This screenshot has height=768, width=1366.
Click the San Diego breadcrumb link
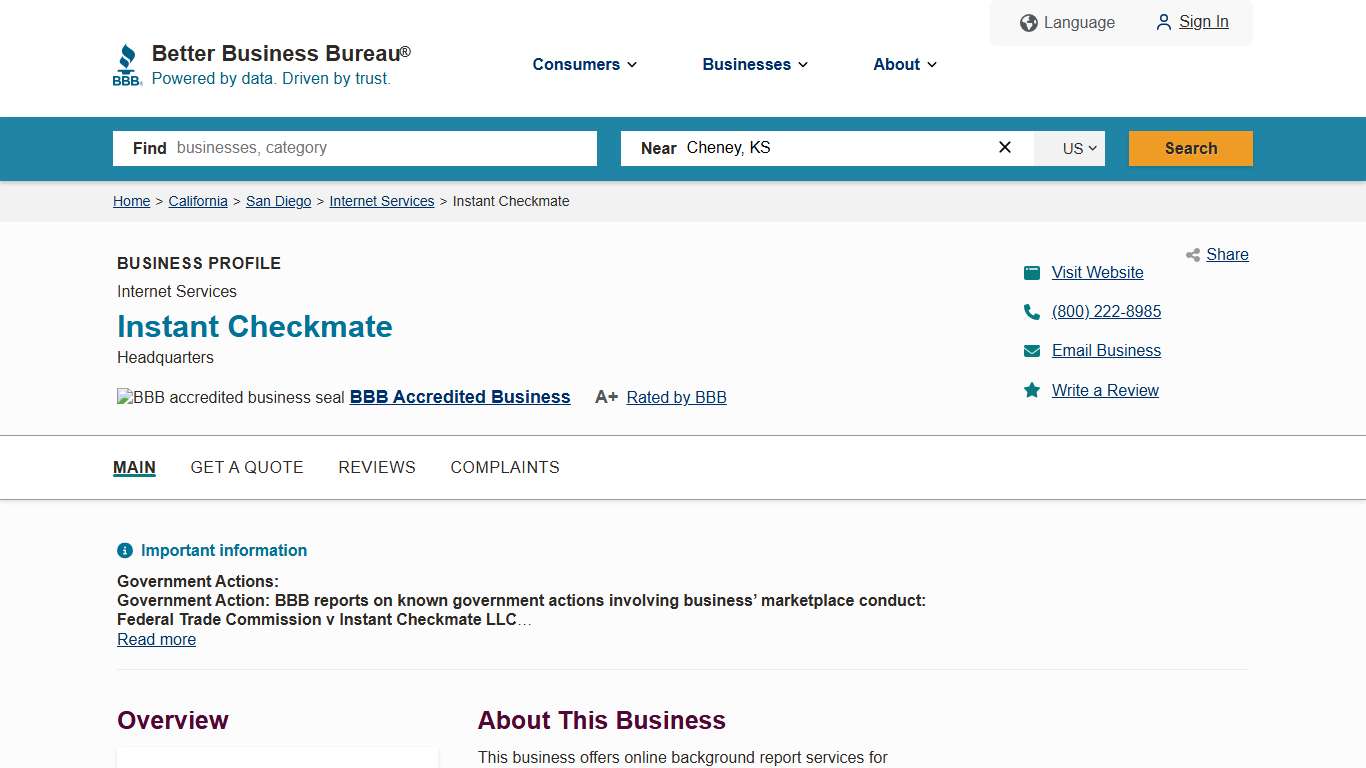[278, 201]
